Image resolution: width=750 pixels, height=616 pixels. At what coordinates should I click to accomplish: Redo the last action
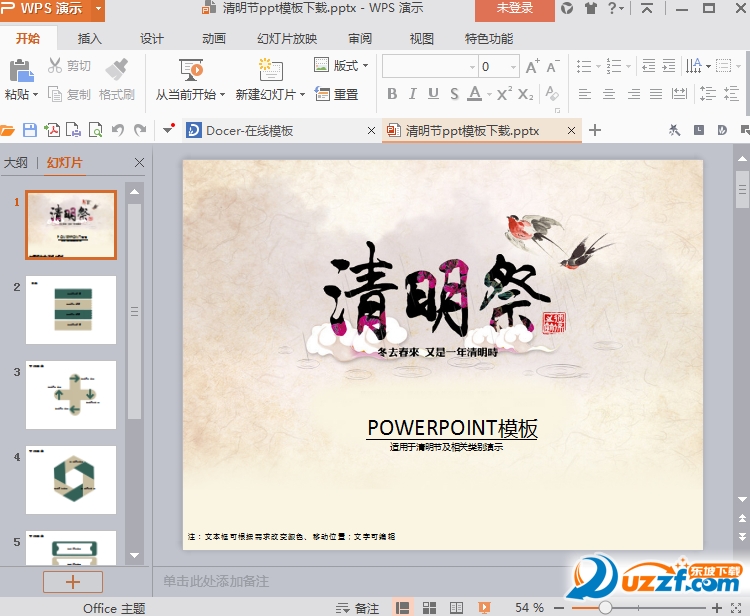point(140,130)
